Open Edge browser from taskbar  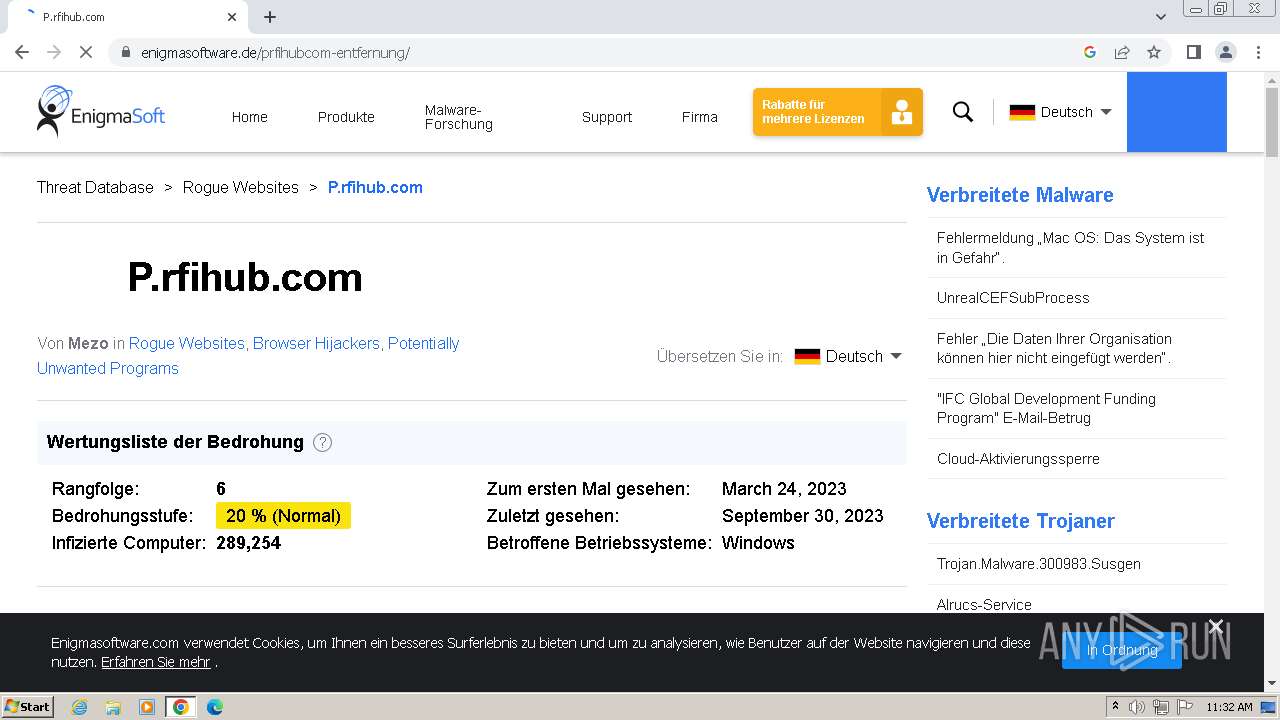214,707
